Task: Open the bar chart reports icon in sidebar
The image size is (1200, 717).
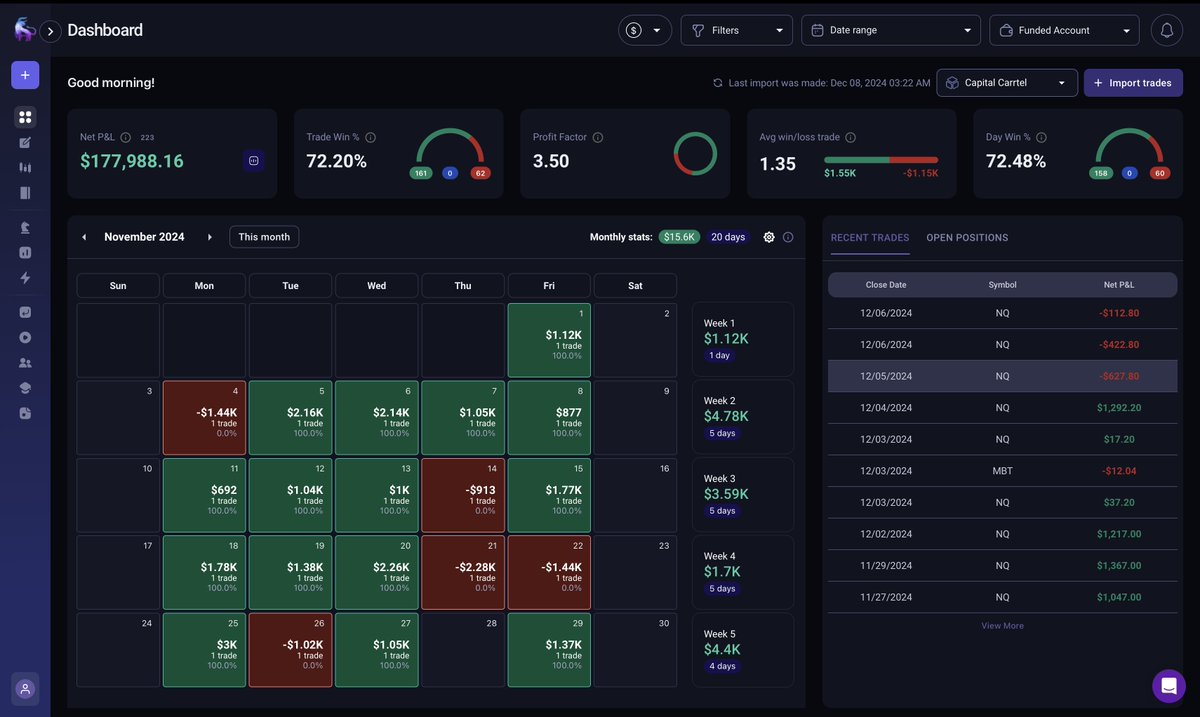Action: pos(25,253)
